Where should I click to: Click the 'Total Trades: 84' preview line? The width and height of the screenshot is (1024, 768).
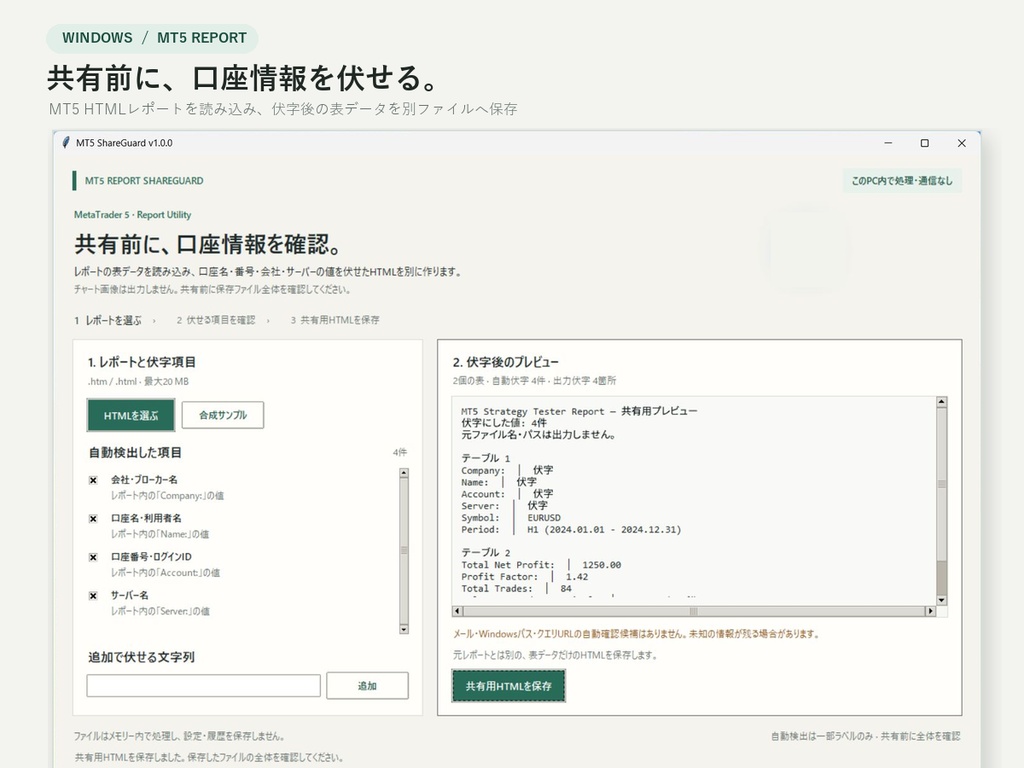[x=517, y=588]
